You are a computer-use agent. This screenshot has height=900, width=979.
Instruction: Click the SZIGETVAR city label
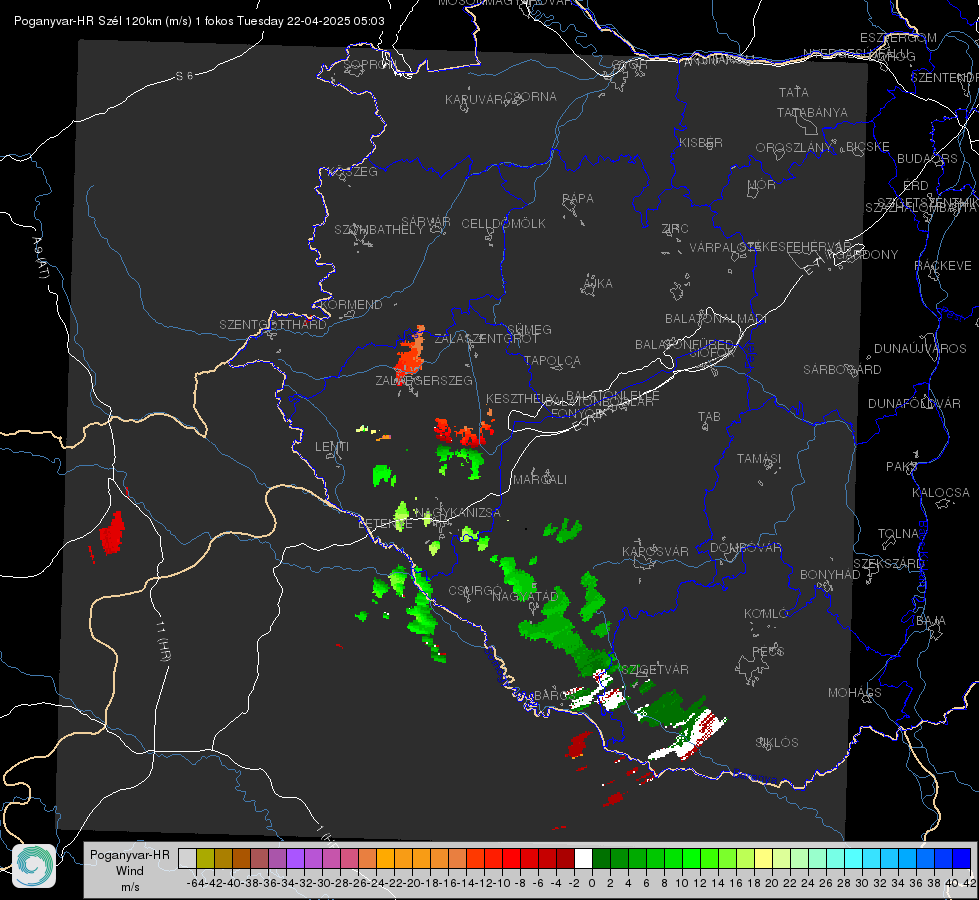(654, 670)
